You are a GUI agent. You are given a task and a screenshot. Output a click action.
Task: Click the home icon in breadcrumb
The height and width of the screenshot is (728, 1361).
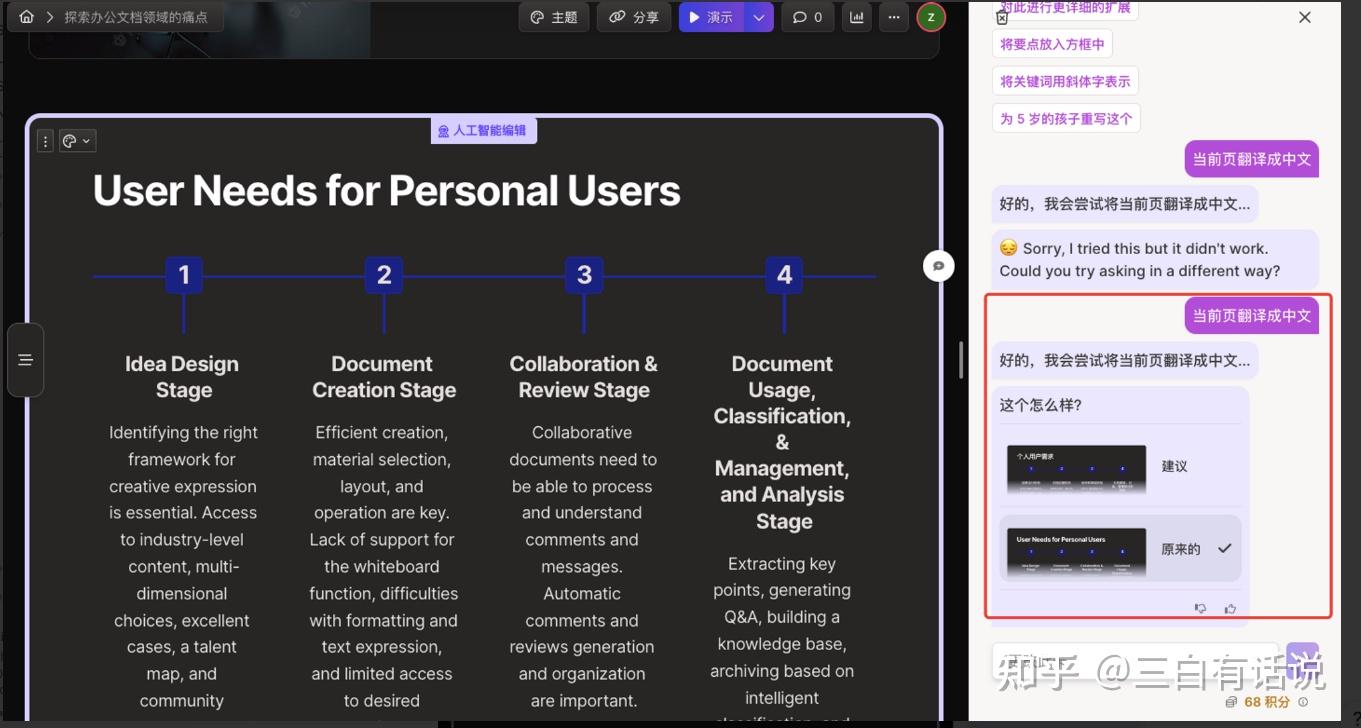(x=27, y=16)
